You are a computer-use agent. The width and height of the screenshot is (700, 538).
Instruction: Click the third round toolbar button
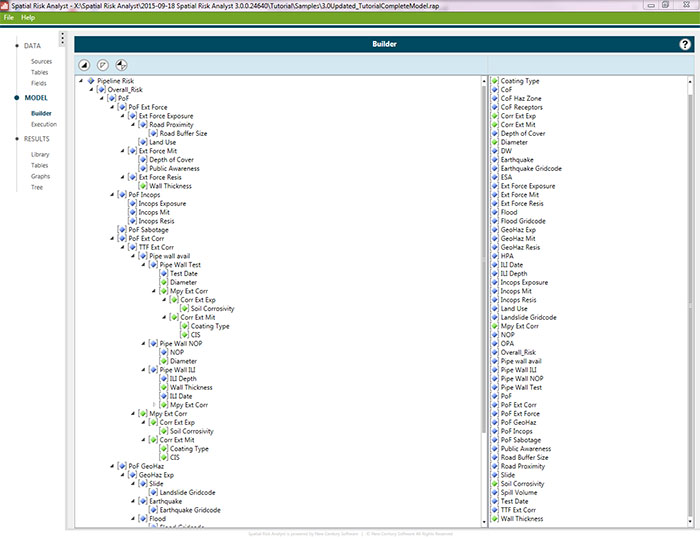coord(121,65)
